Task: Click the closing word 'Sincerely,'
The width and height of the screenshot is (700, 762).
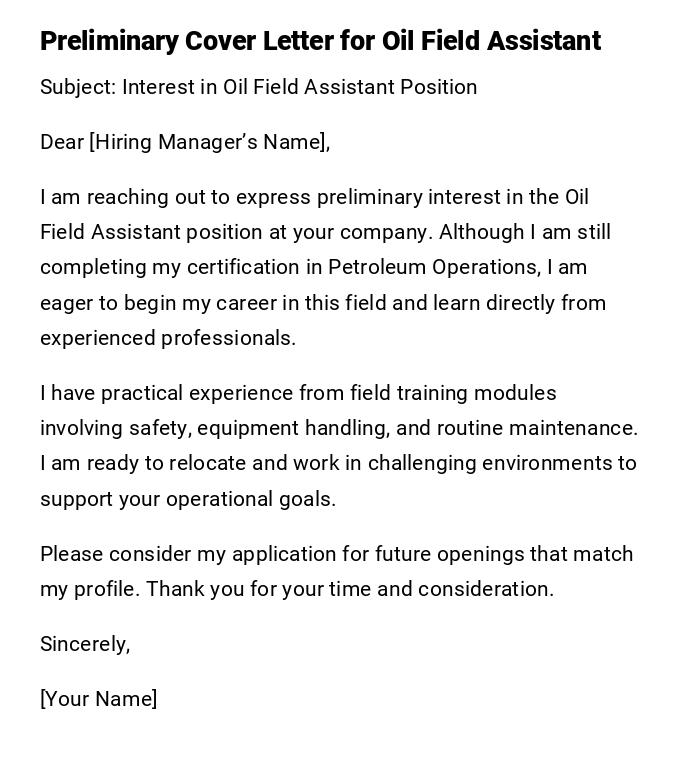Action: (85, 644)
